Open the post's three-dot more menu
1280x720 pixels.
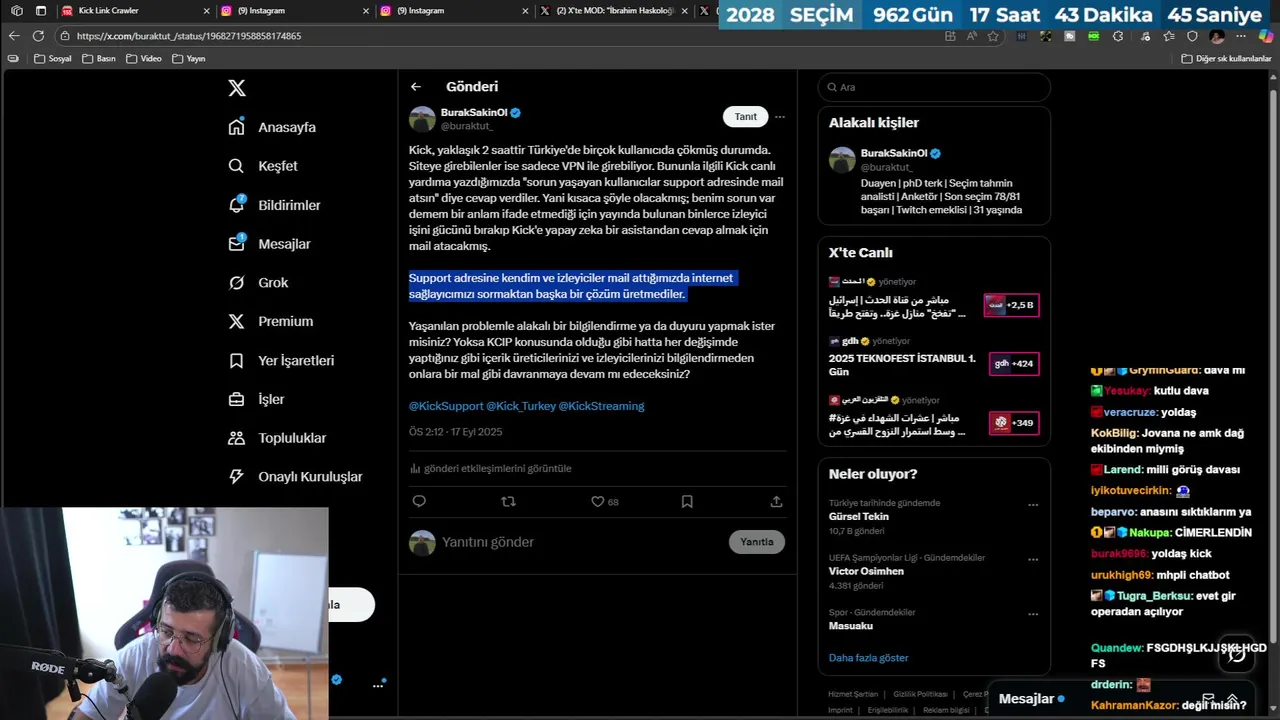[x=780, y=117]
